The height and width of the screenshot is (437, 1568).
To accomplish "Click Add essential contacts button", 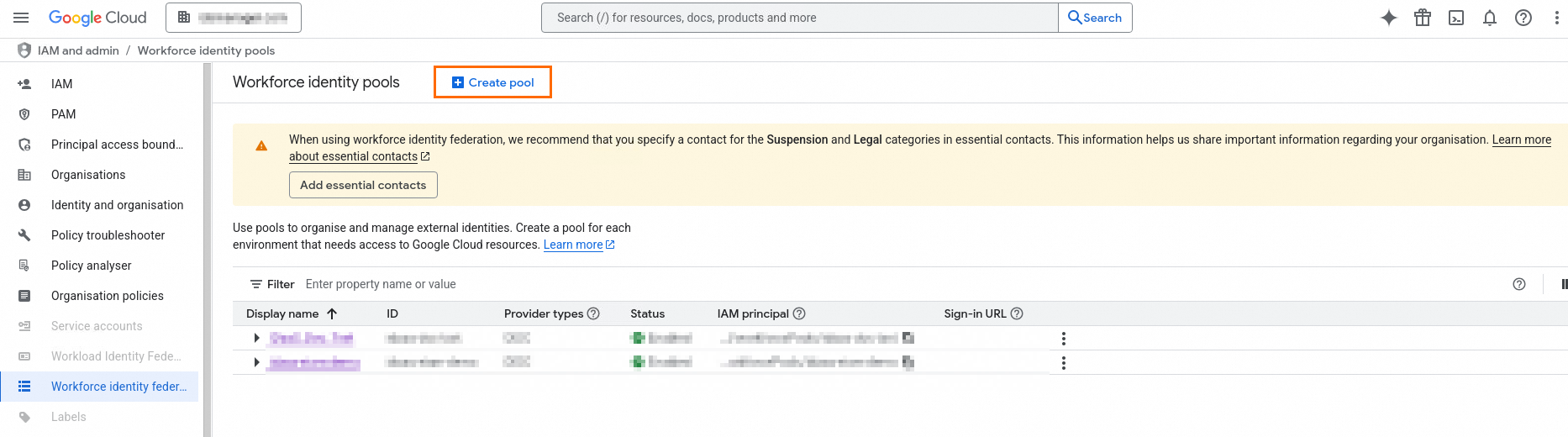I will pos(363,185).
